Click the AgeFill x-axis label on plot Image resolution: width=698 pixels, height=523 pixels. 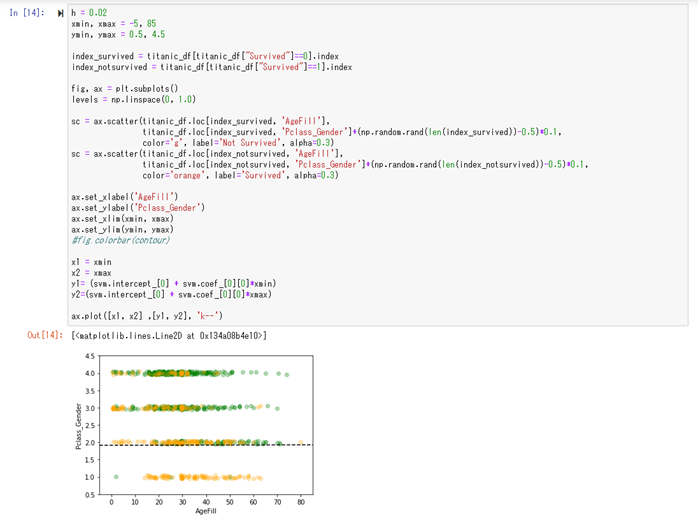click(x=206, y=511)
